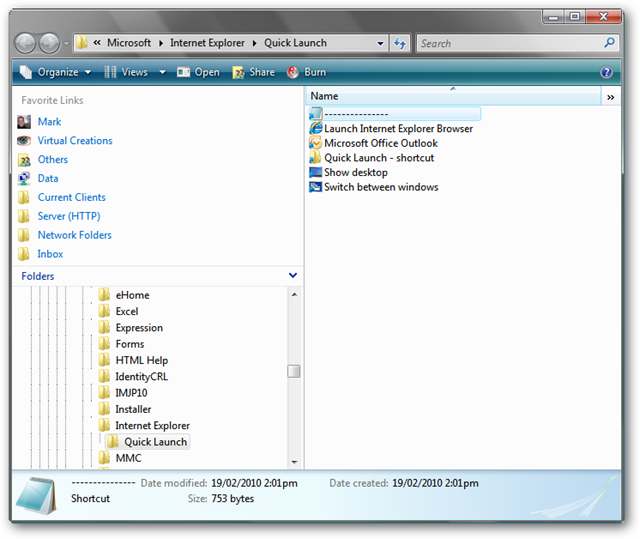
Task: Select Microsoft Office Outlook shortcut
Action: [x=381, y=143]
